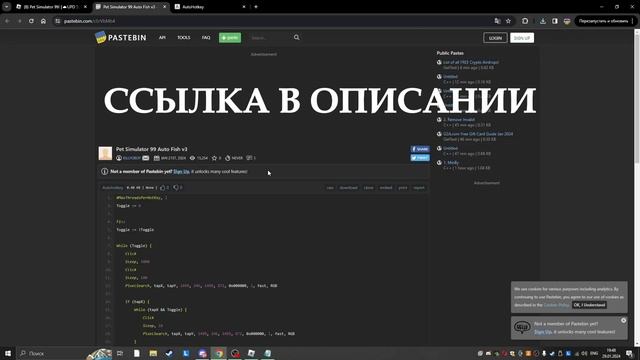640x360 pixels.
Task: Click the star rating icon in paste info
Action: pyautogui.click(x=214, y=158)
